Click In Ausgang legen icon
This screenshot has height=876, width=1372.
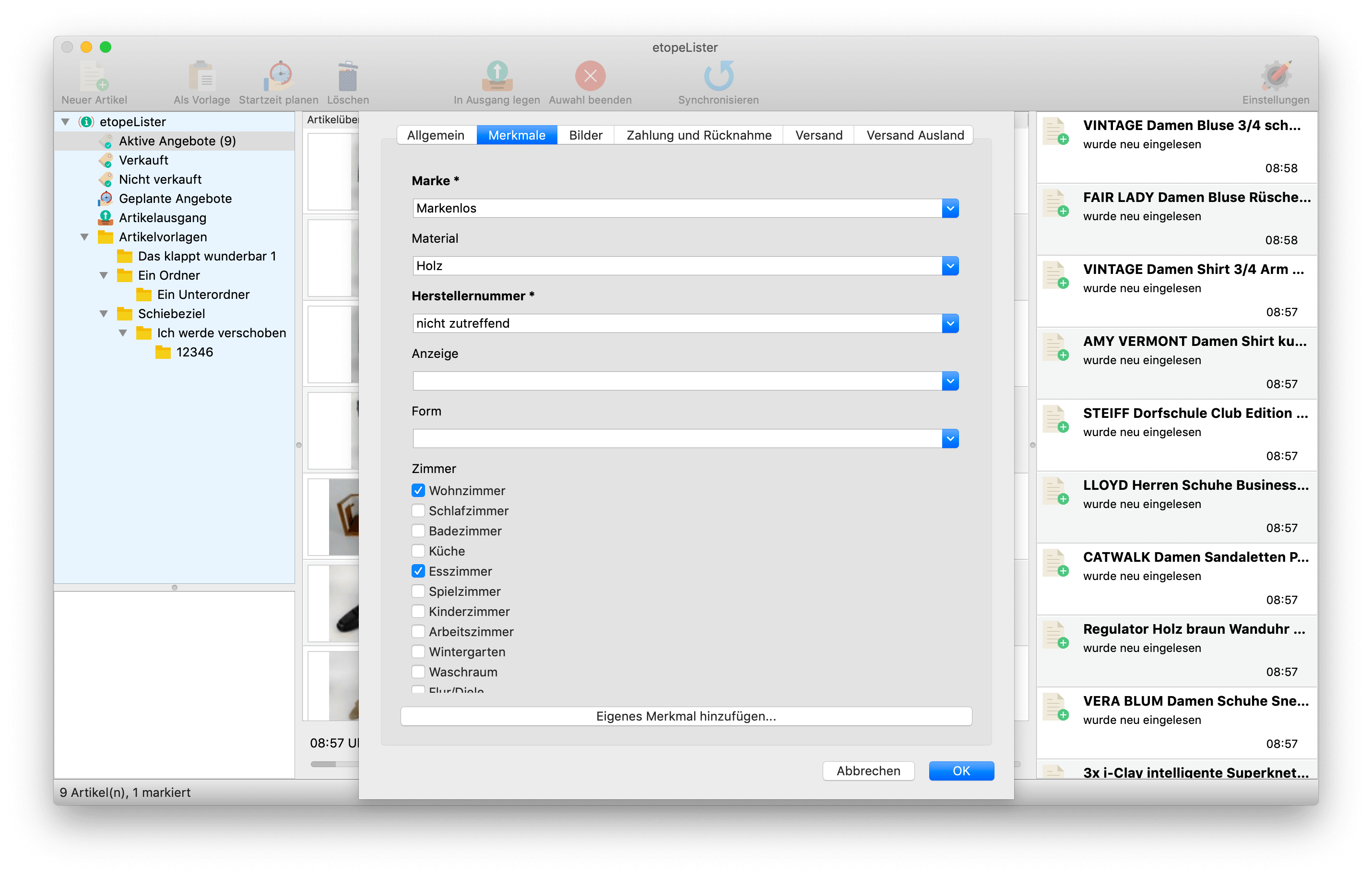coord(497,76)
